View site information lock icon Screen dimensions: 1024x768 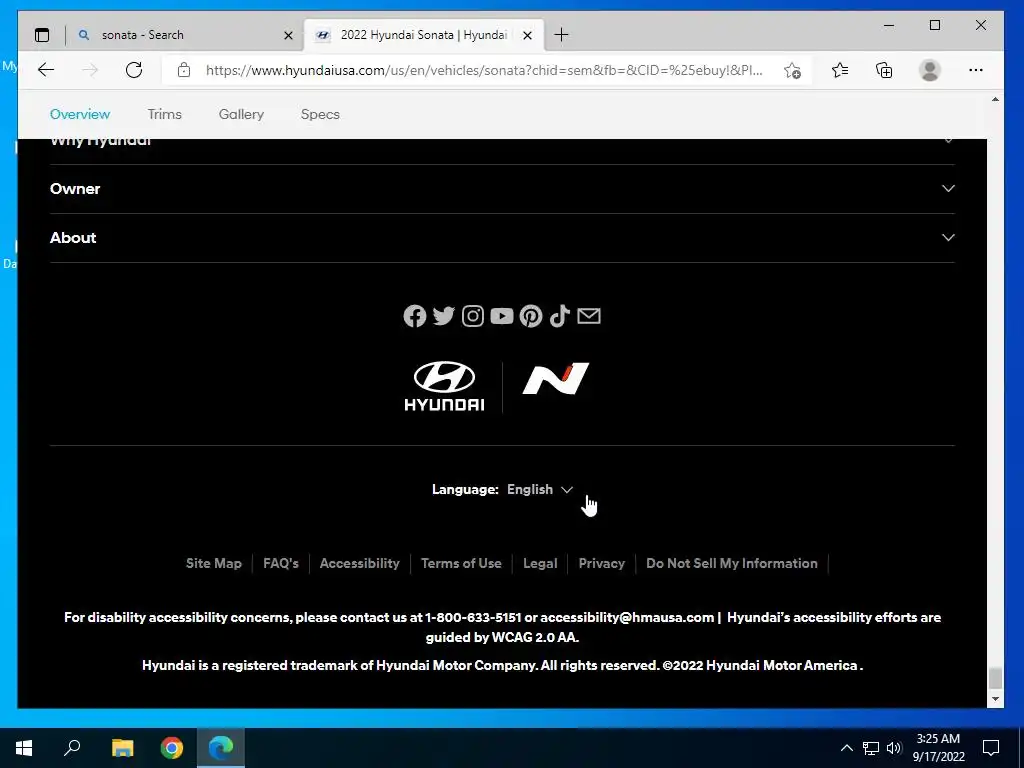point(184,70)
